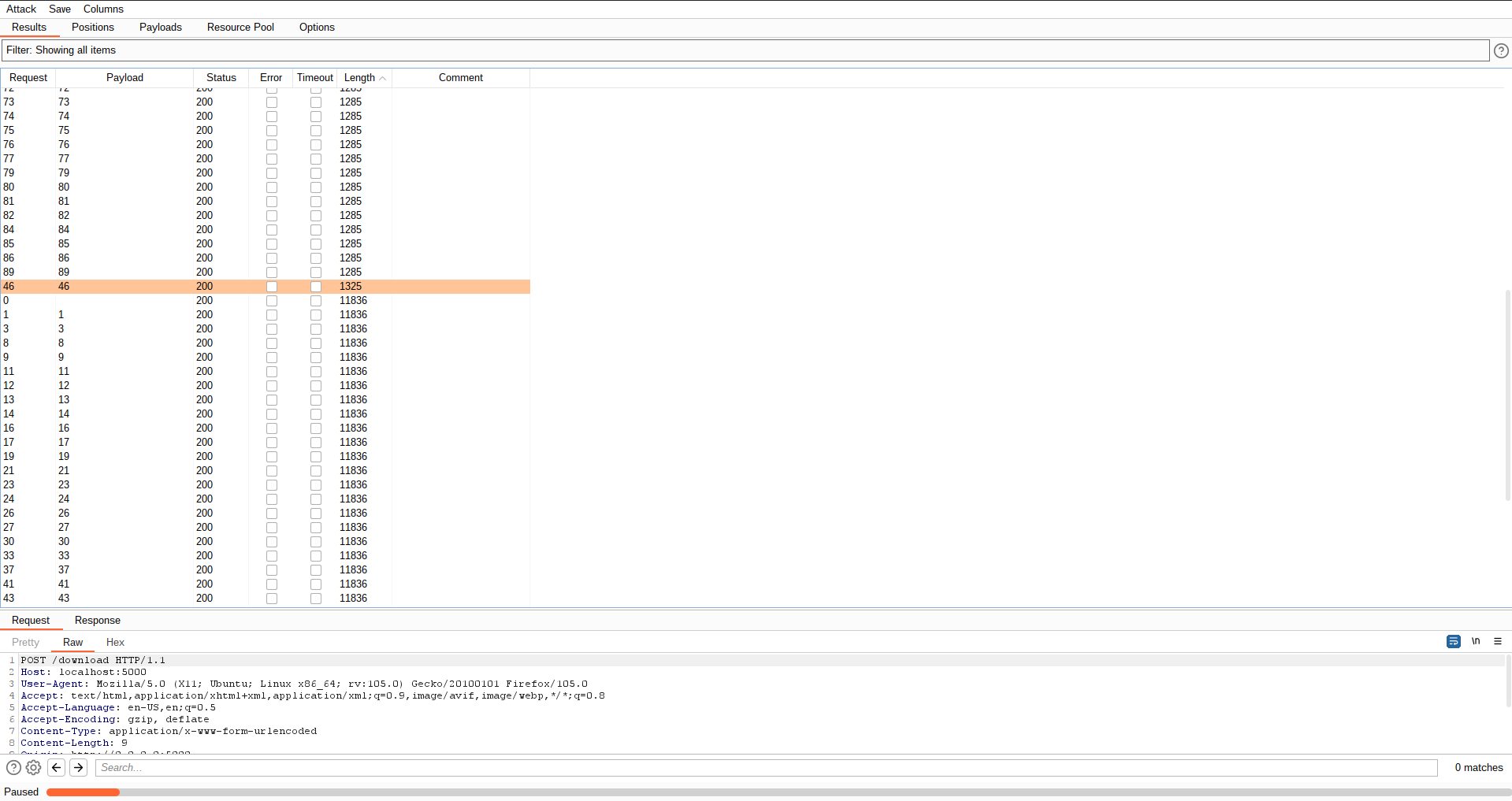Open the message editor hamburger menu
Viewport: 1512px width, 801px height.
coord(1498,641)
